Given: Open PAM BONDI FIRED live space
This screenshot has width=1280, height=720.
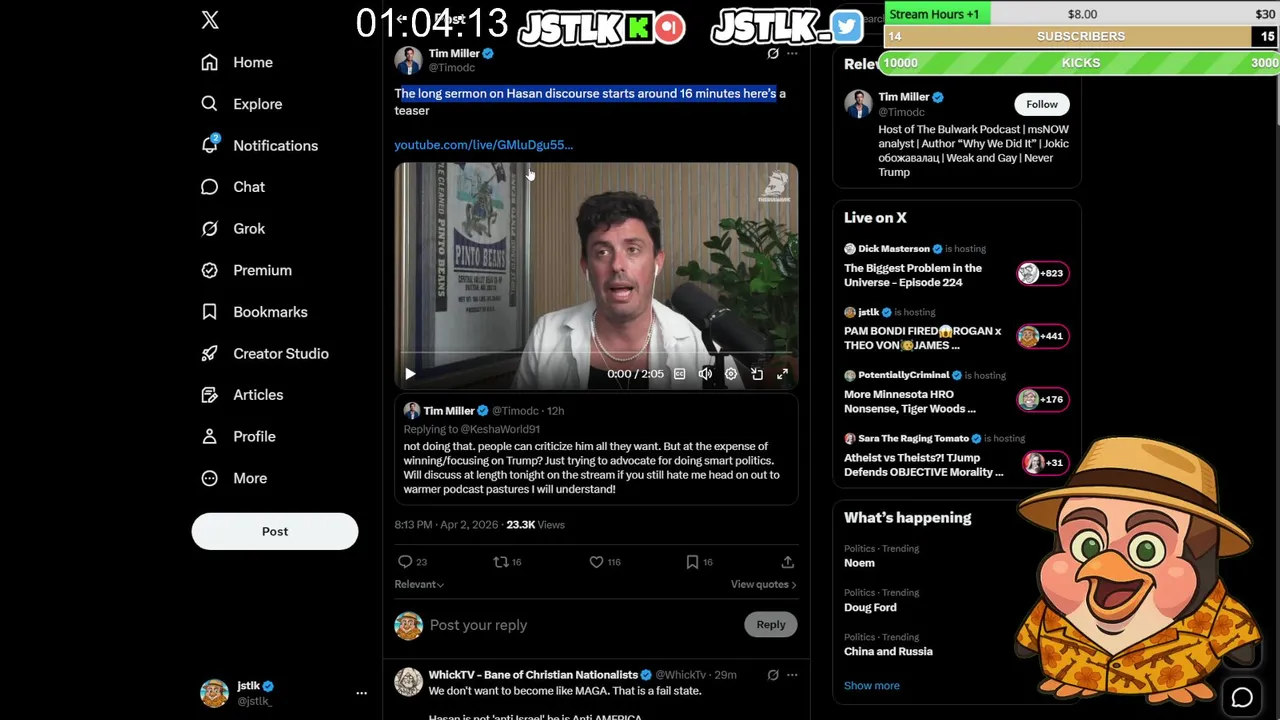Looking at the screenshot, I should coord(922,338).
